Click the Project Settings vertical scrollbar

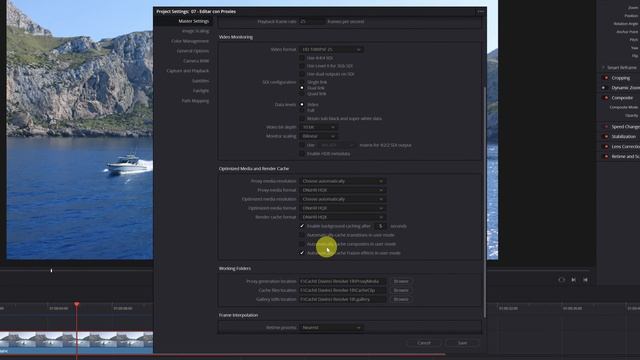484,201
